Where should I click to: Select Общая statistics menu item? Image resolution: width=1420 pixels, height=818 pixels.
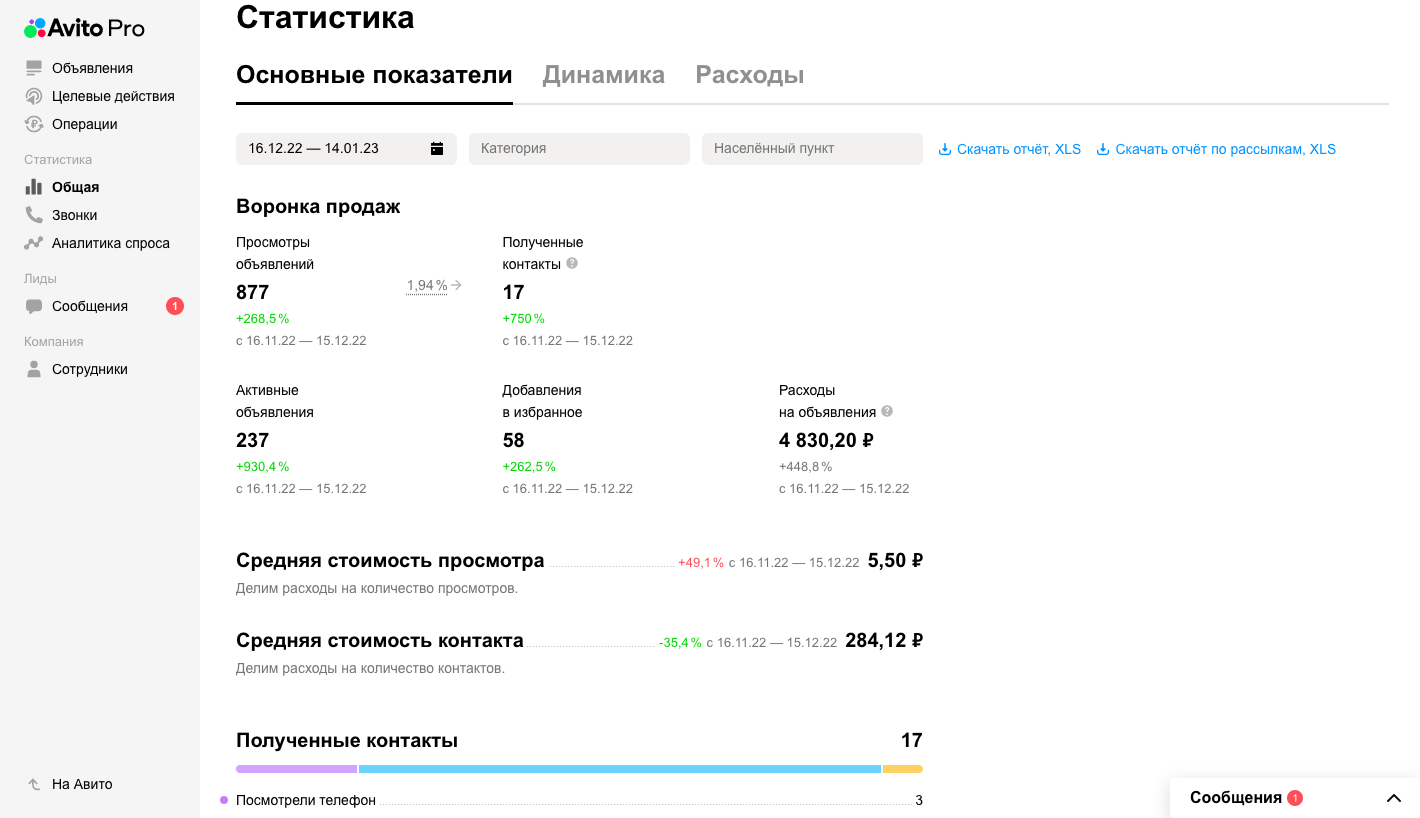point(76,187)
